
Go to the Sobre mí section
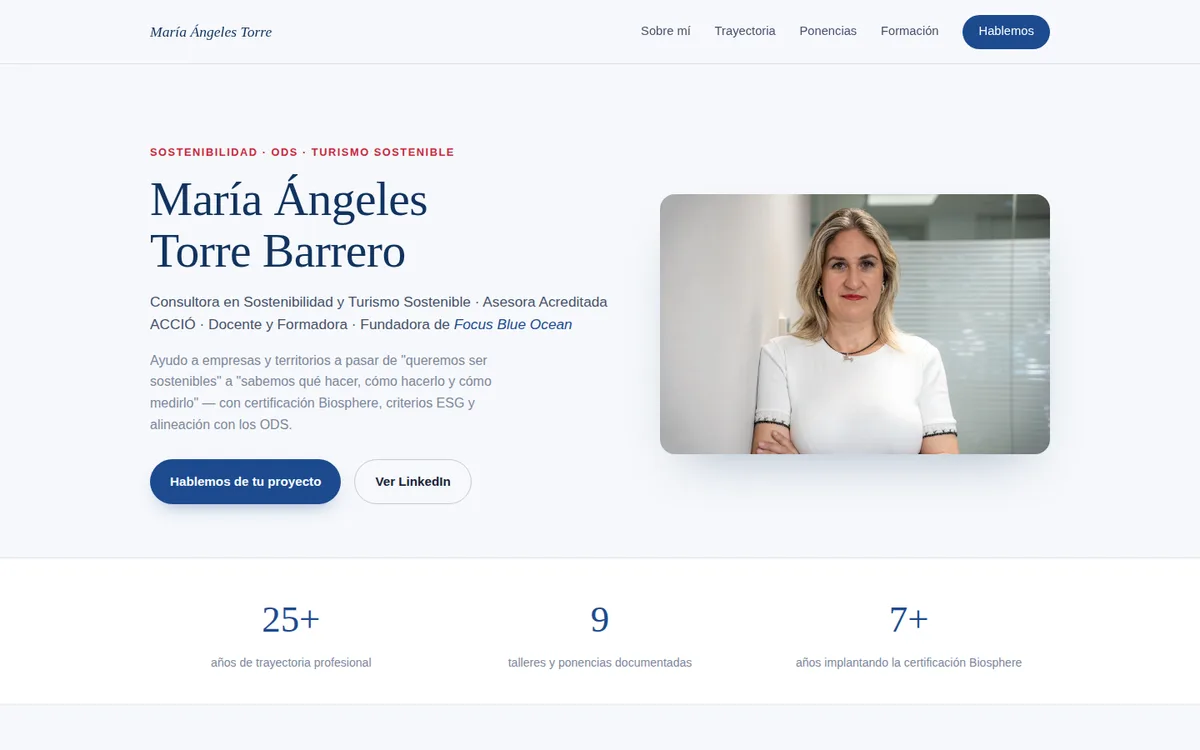[x=666, y=31]
